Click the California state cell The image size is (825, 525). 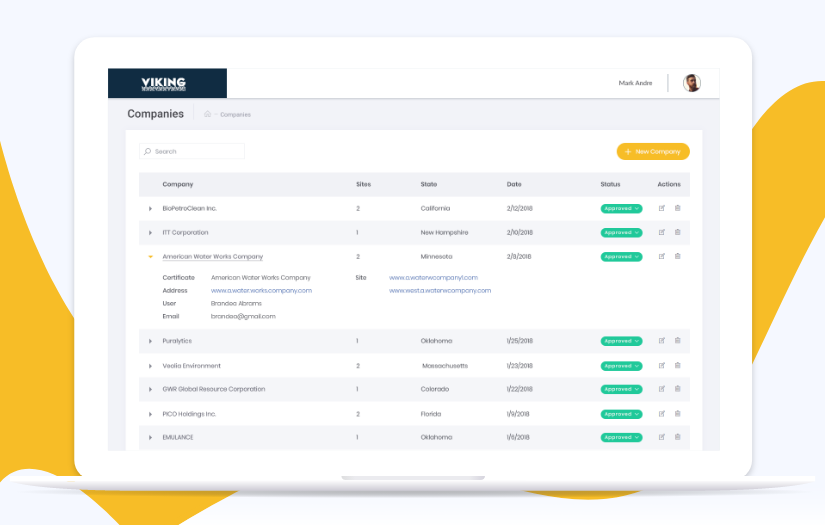435,208
